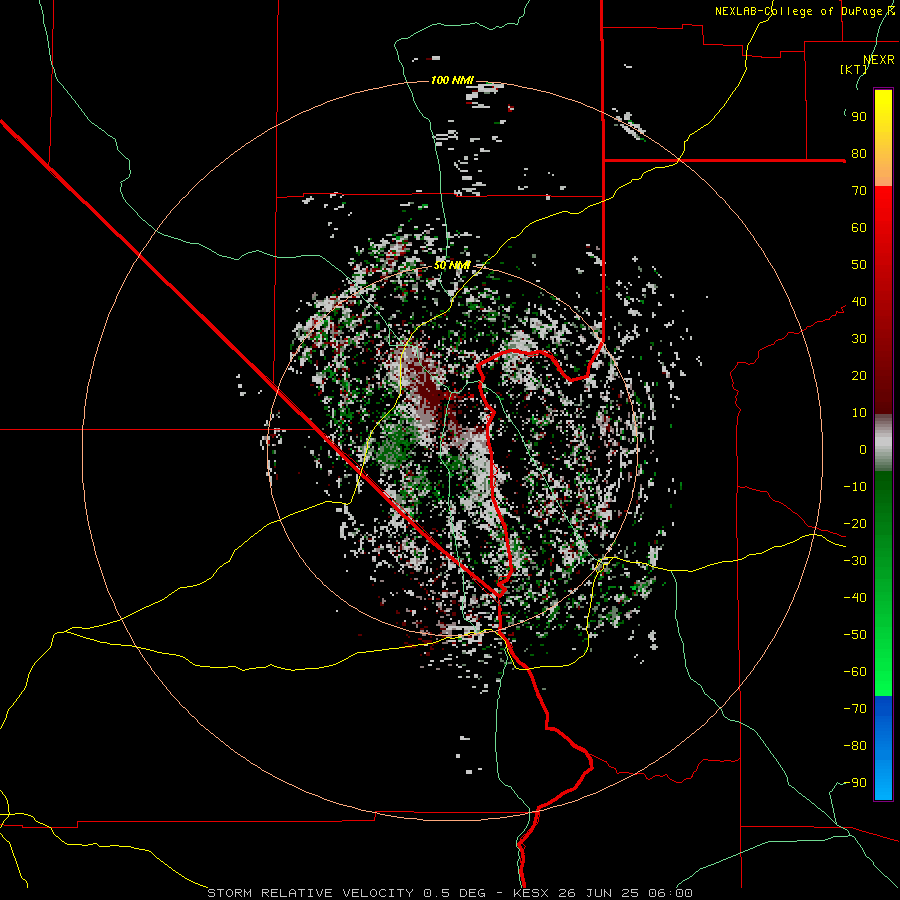This screenshot has height=900, width=900.
Task: Click the -60 value on the velocity scale
Action: [855, 672]
